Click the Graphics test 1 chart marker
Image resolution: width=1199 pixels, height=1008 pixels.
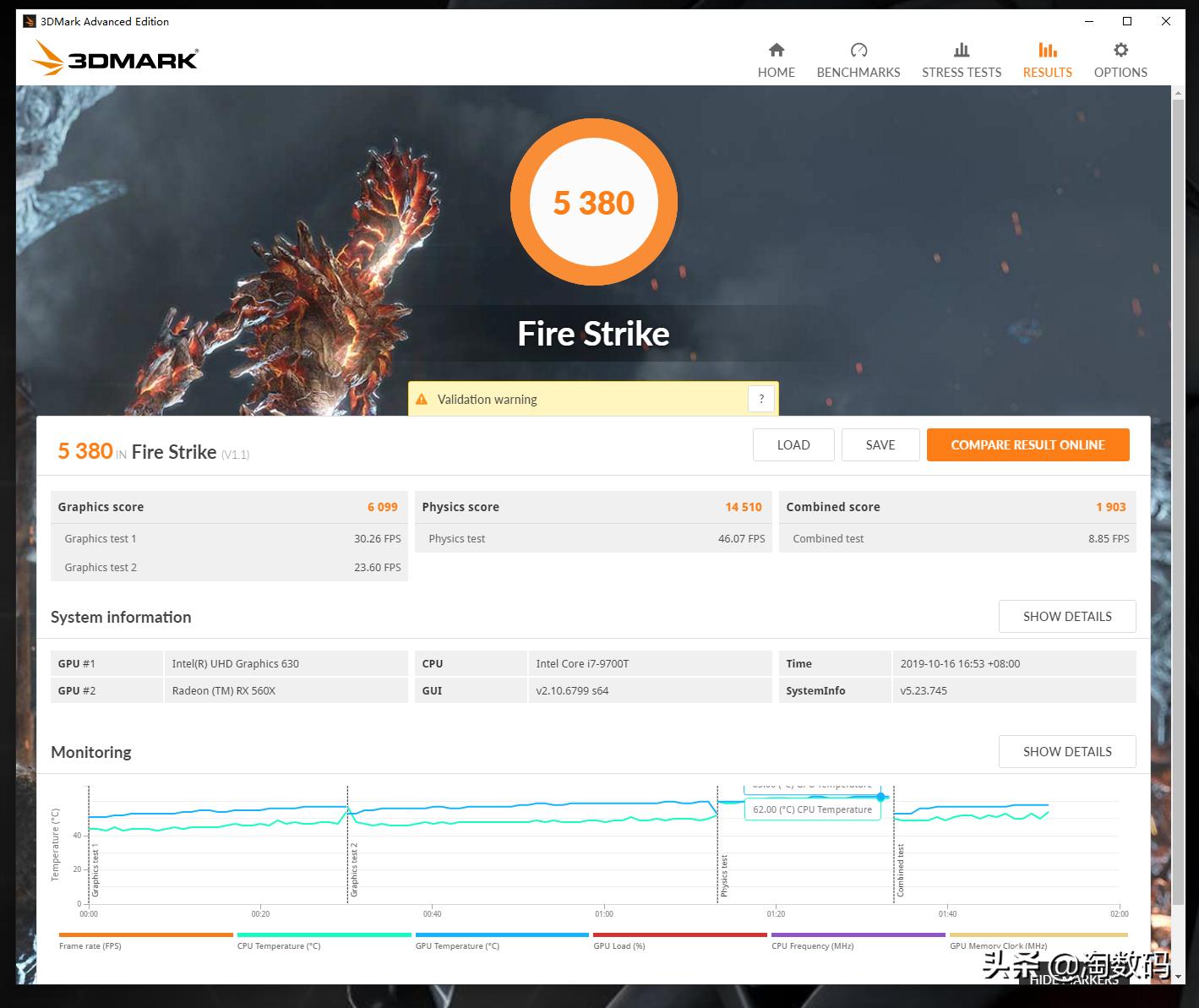pos(95,869)
